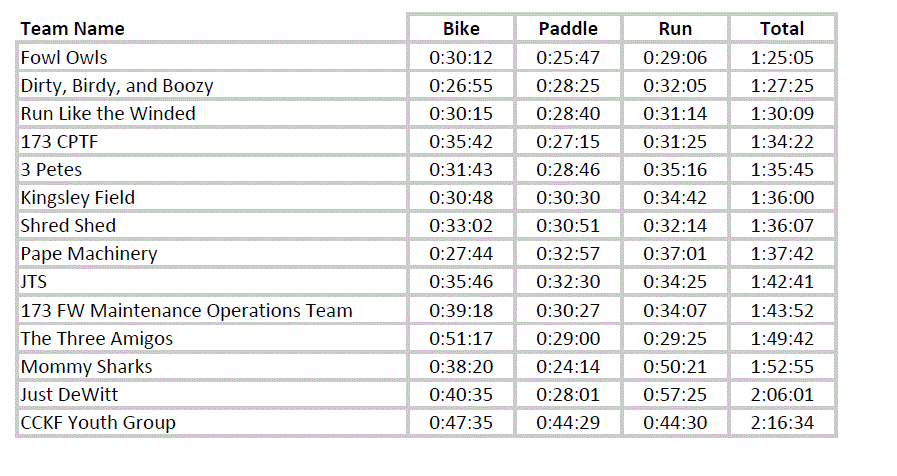The height and width of the screenshot is (476, 897).
Task: Click the Kingsley Field team cell
Action: [x=78, y=197]
